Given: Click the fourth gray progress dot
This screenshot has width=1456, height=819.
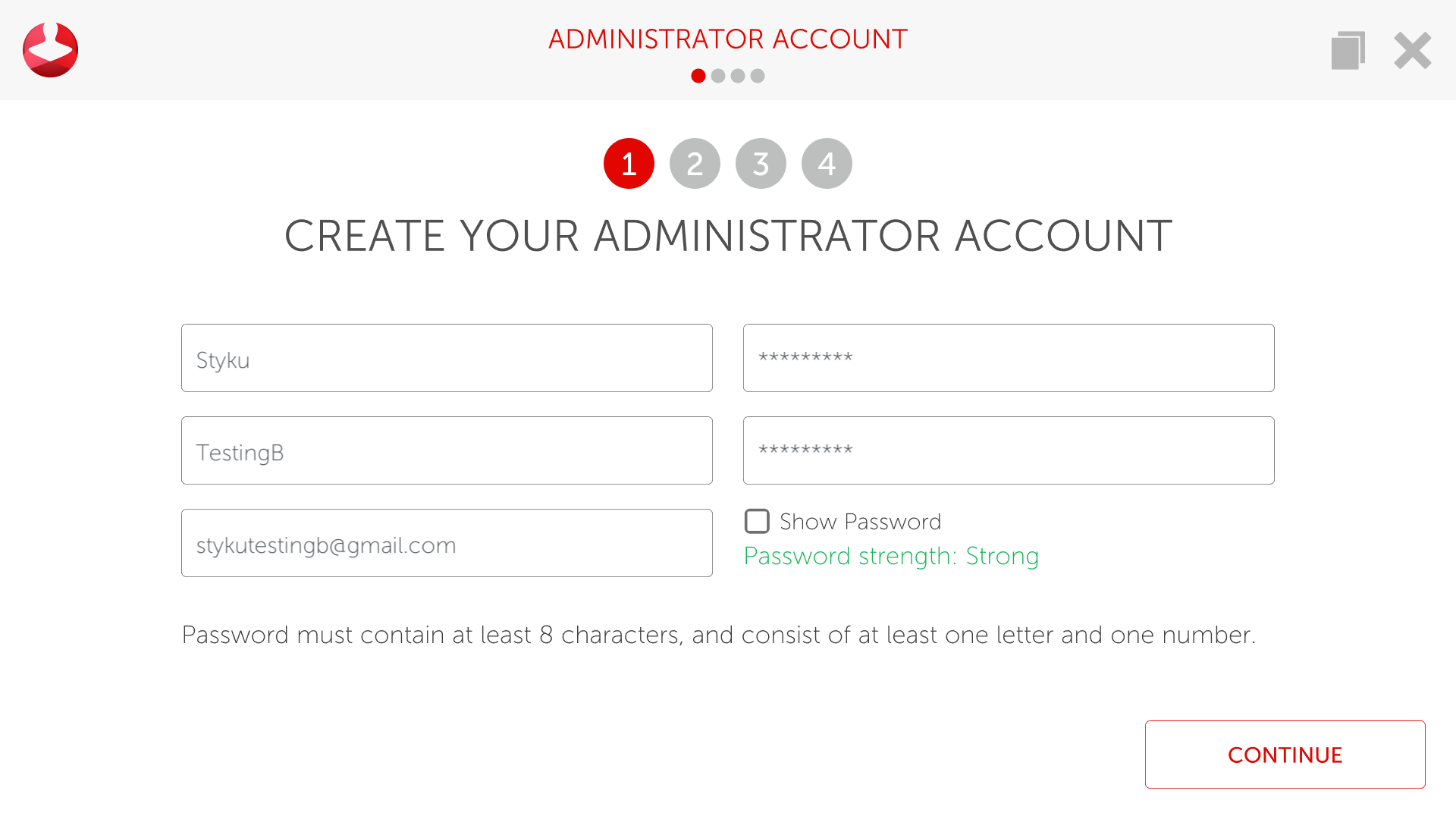Looking at the screenshot, I should (758, 76).
